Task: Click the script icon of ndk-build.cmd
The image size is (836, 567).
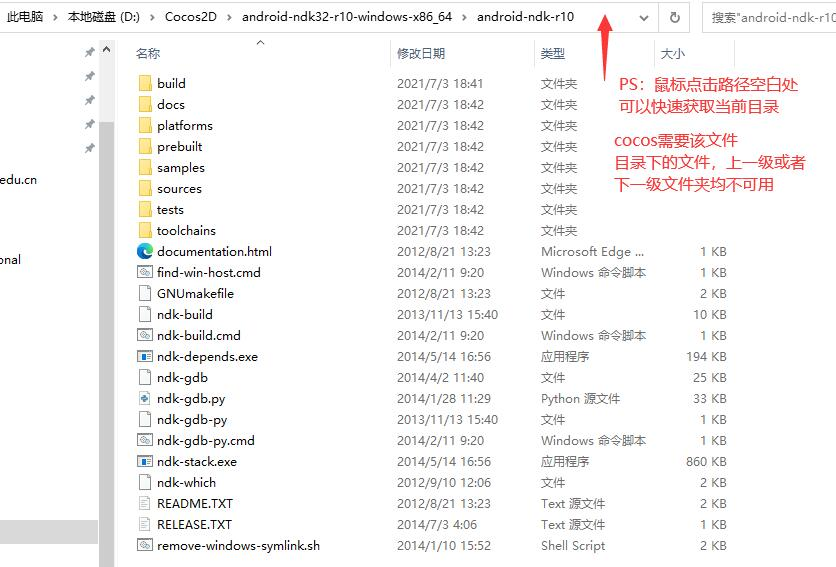Action: (145, 335)
